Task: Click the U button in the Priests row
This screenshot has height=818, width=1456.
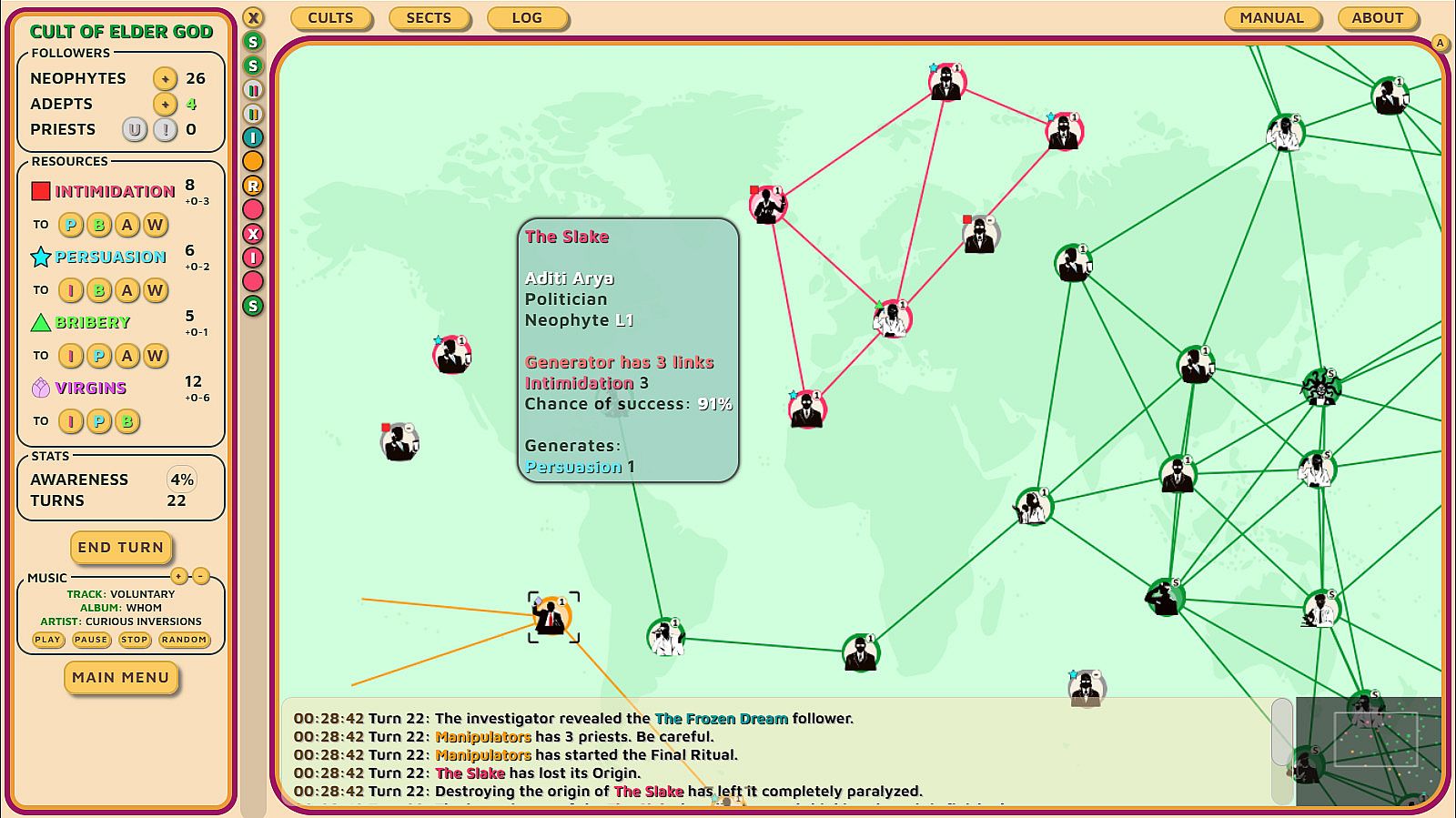Action: (135, 129)
